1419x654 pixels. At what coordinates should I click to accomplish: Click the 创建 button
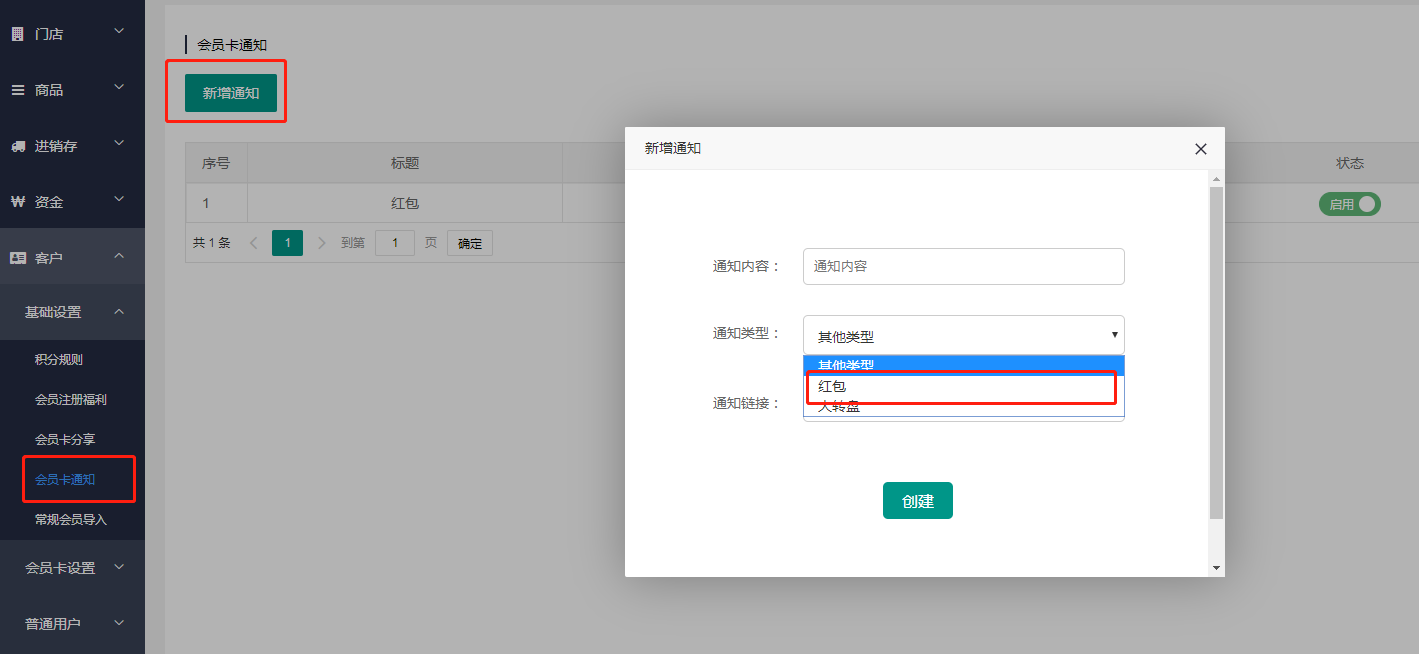(x=917, y=501)
